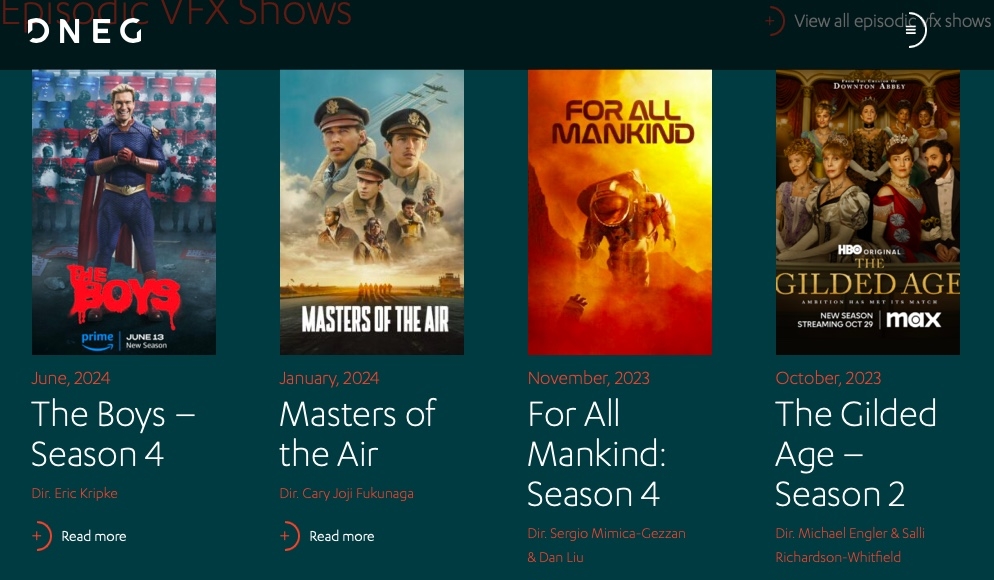Click Dir. Eric Kripke text
The height and width of the screenshot is (580, 994).
(74, 493)
